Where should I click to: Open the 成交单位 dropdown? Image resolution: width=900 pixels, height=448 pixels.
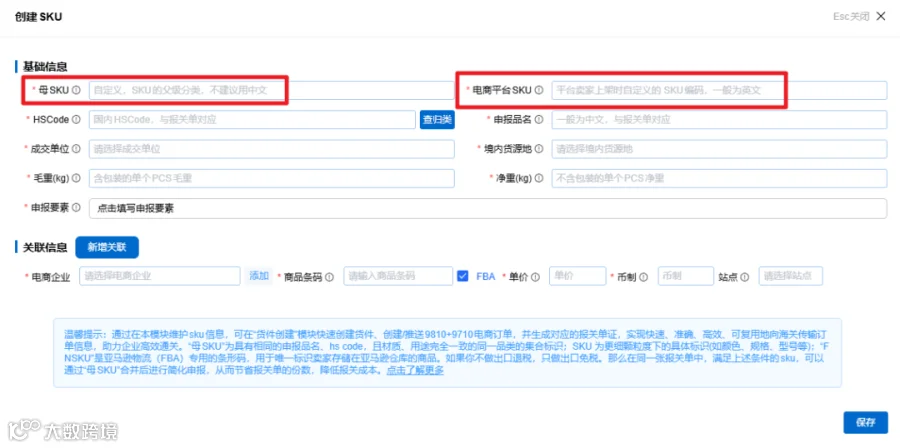271,149
